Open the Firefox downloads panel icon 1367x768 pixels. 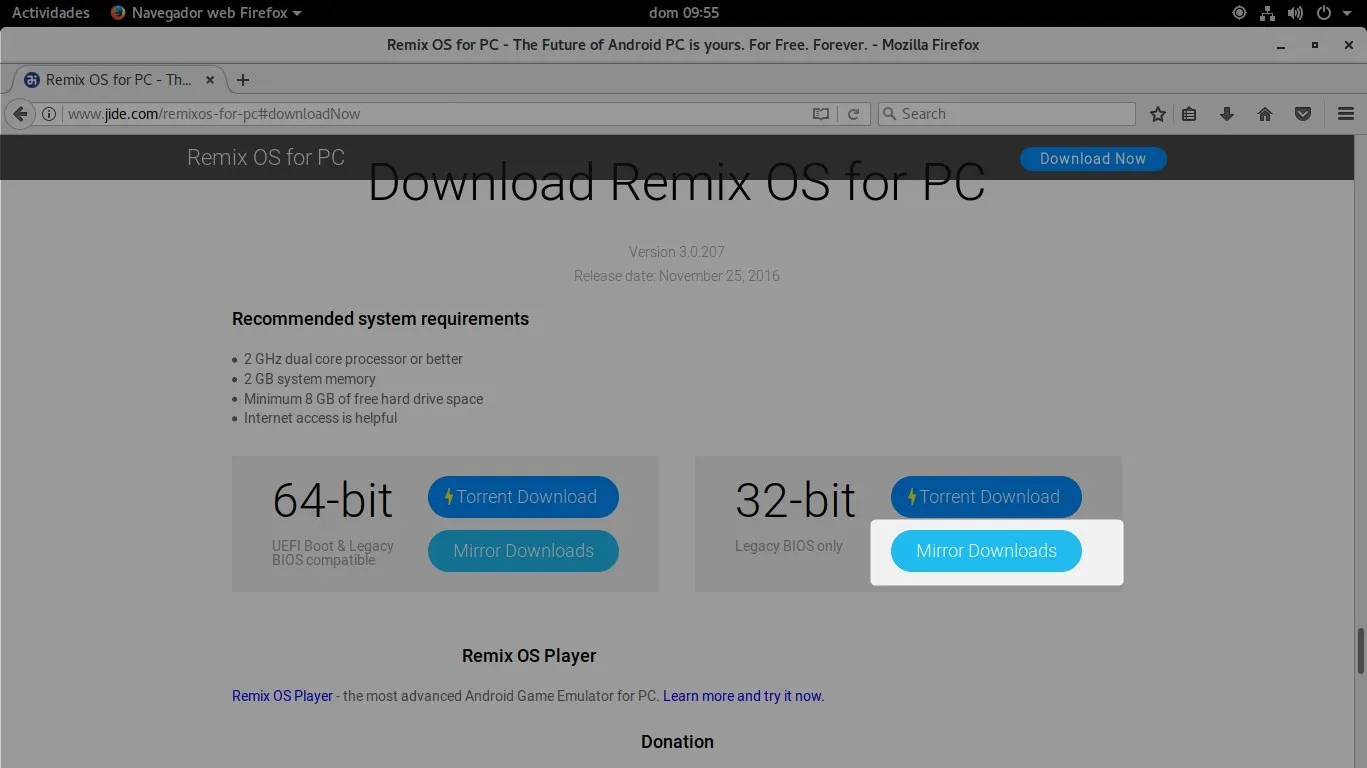pos(1227,113)
